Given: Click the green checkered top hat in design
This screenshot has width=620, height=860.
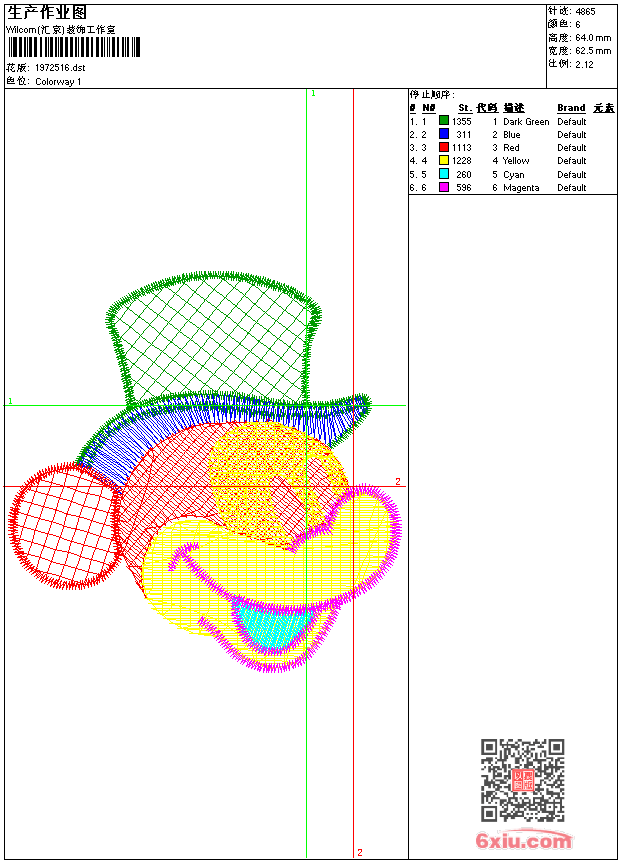Looking at the screenshot, I should tap(214, 337).
